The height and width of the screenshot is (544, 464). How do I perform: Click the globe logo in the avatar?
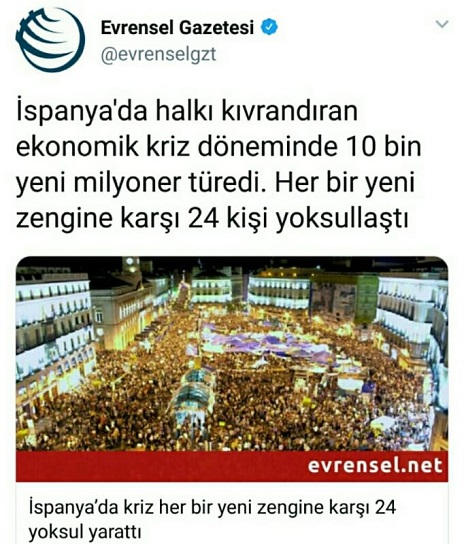click(x=50, y=40)
